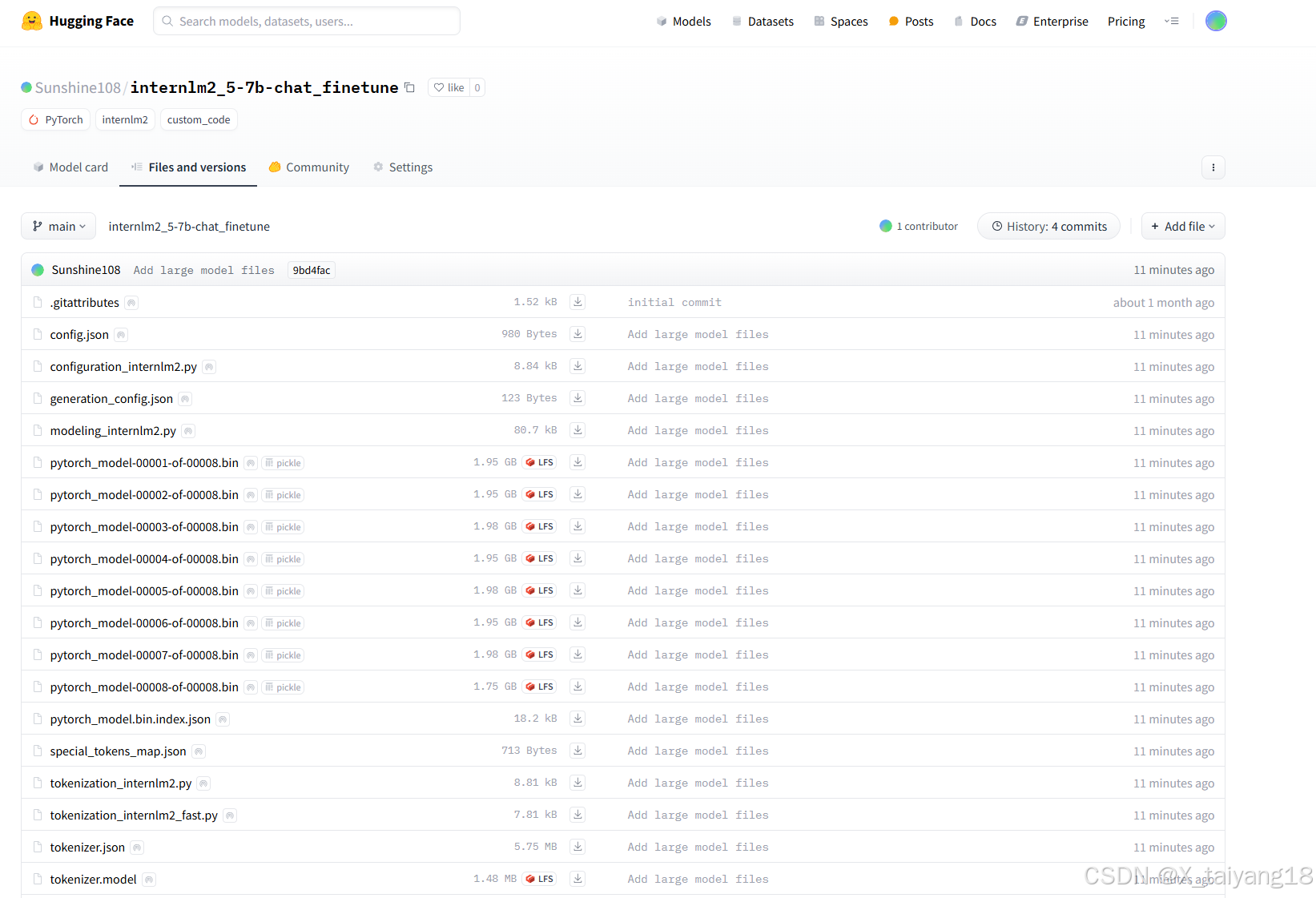Focus the search models, datasets, users field
This screenshot has width=1316, height=898.
[x=306, y=21]
